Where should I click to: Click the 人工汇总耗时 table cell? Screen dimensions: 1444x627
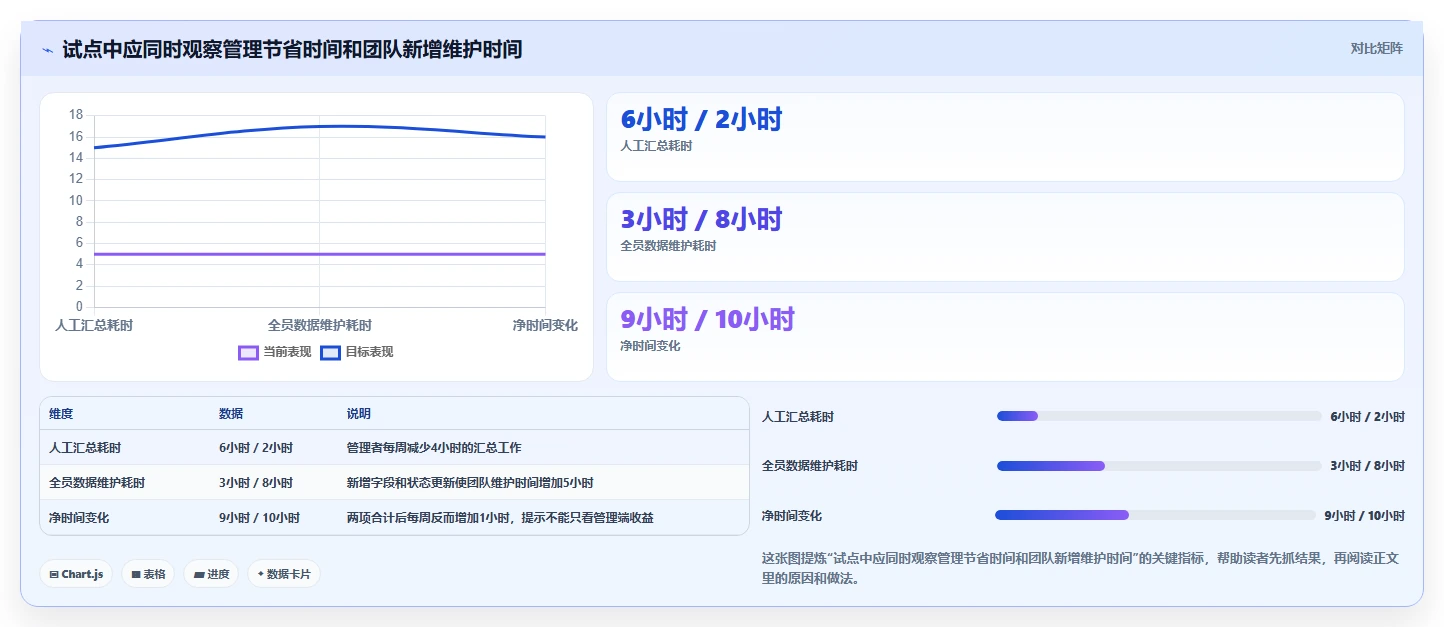[85, 448]
